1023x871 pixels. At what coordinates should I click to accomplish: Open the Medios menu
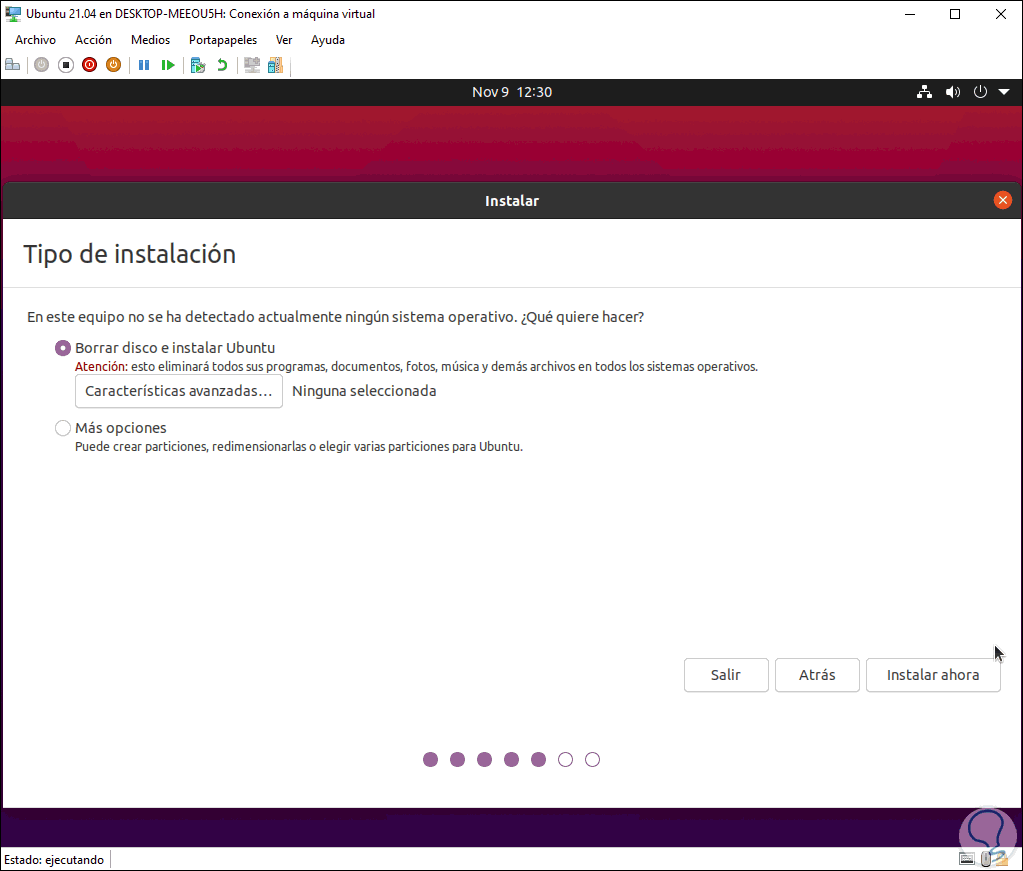pyautogui.click(x=150, y=40)
